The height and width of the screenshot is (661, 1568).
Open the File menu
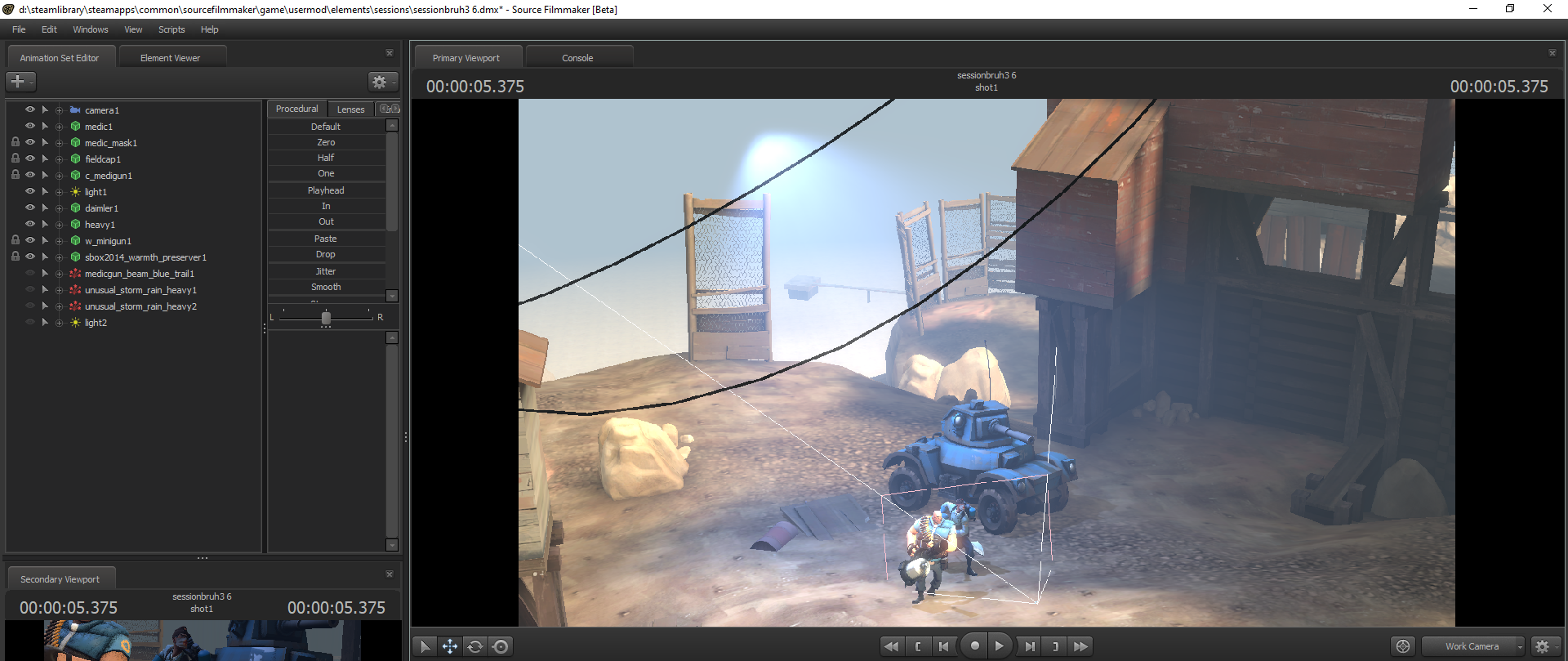click(x=19, y=29)
